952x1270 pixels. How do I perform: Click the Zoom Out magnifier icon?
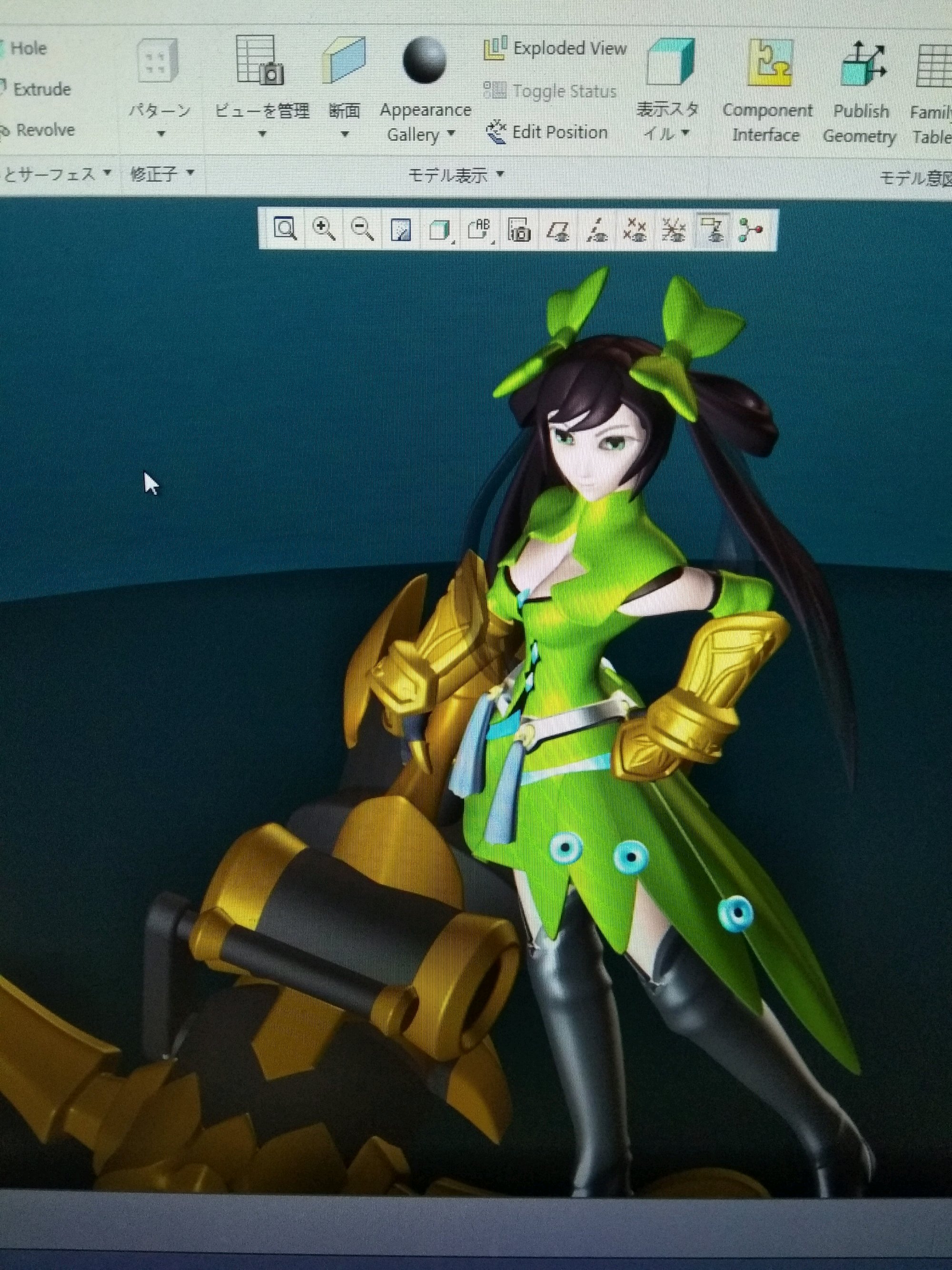[x=362, y=230]
